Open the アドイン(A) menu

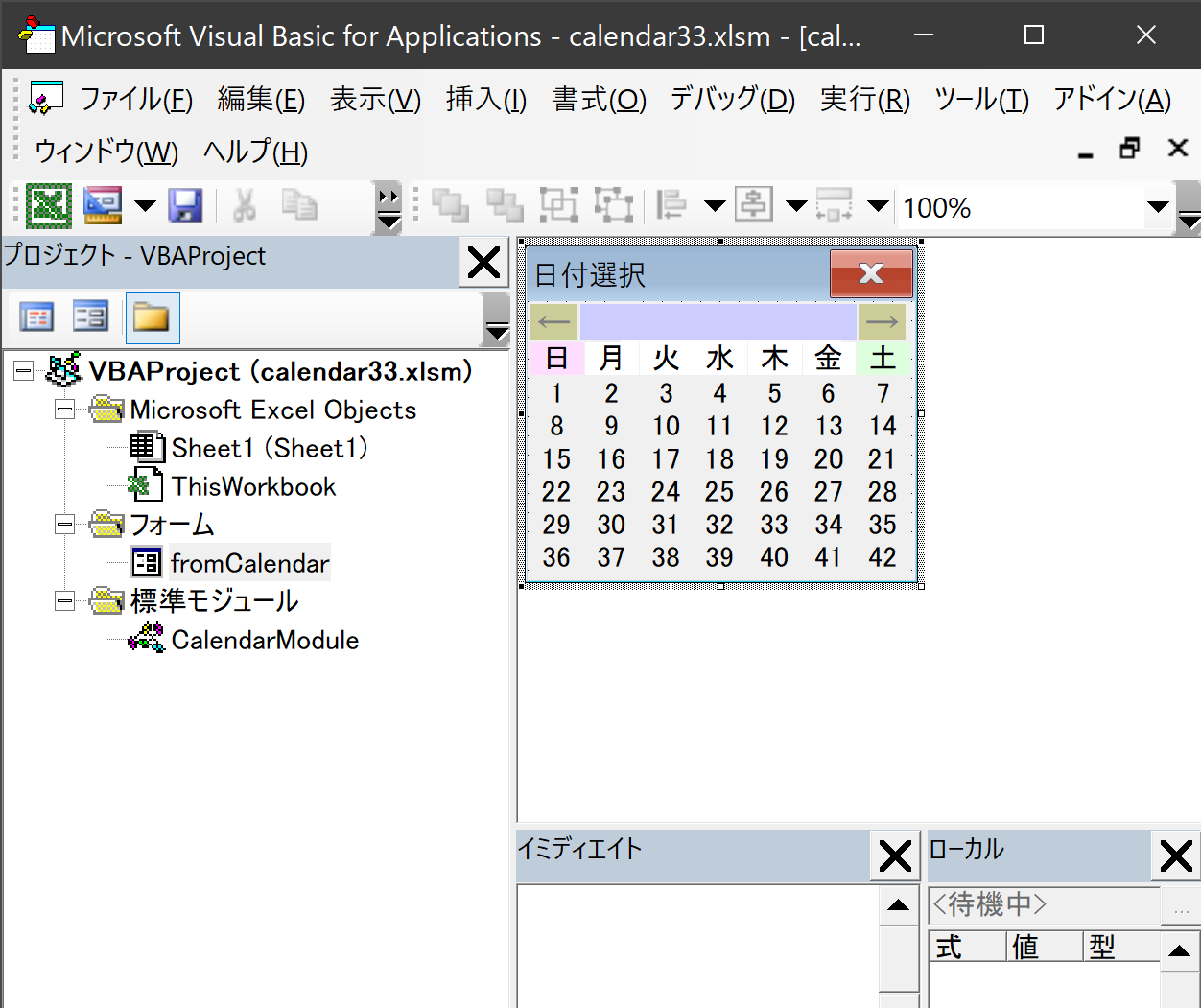tap(1113, 99)
